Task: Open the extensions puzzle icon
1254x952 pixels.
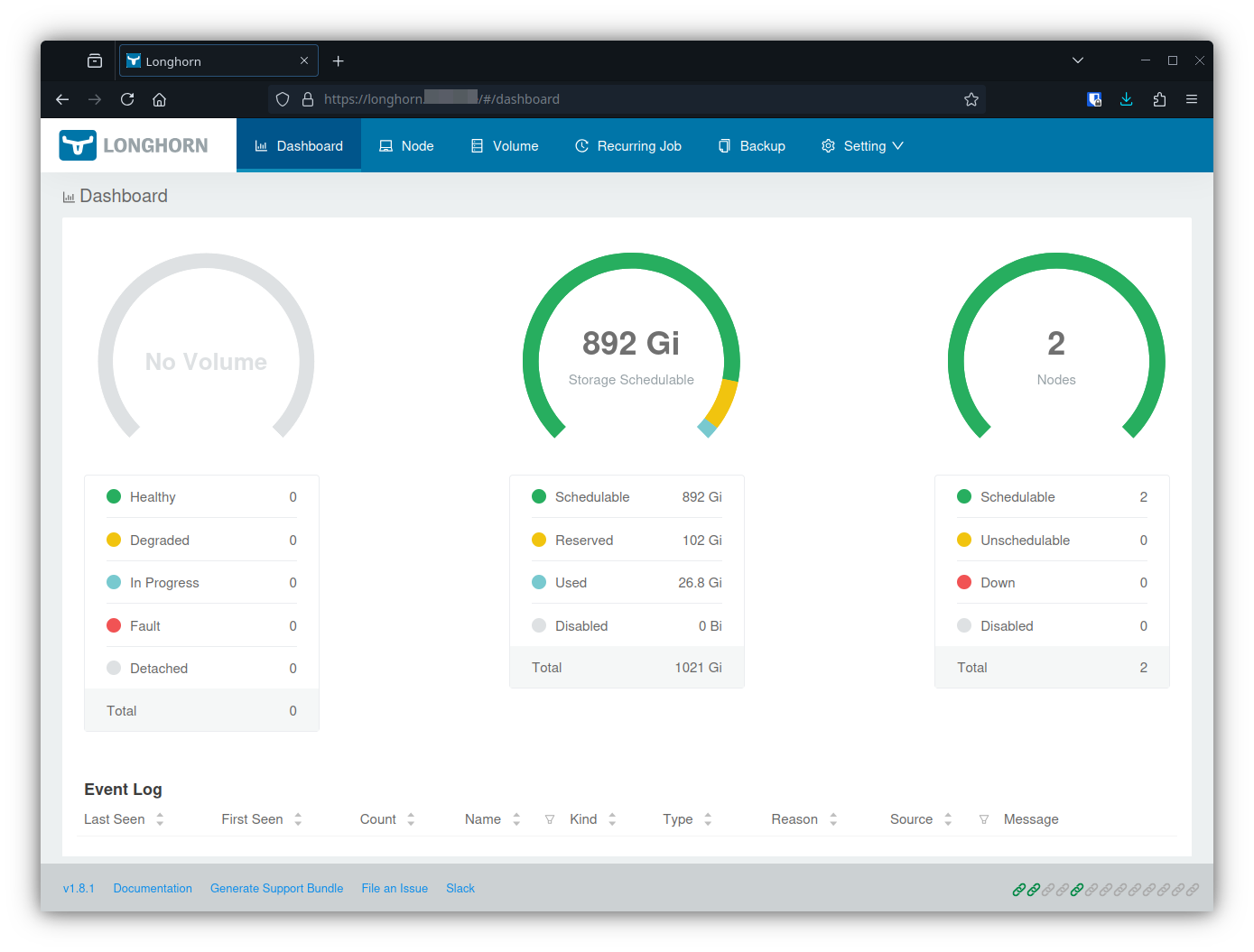Action: pyautogui.click(x=1159, y=99)
